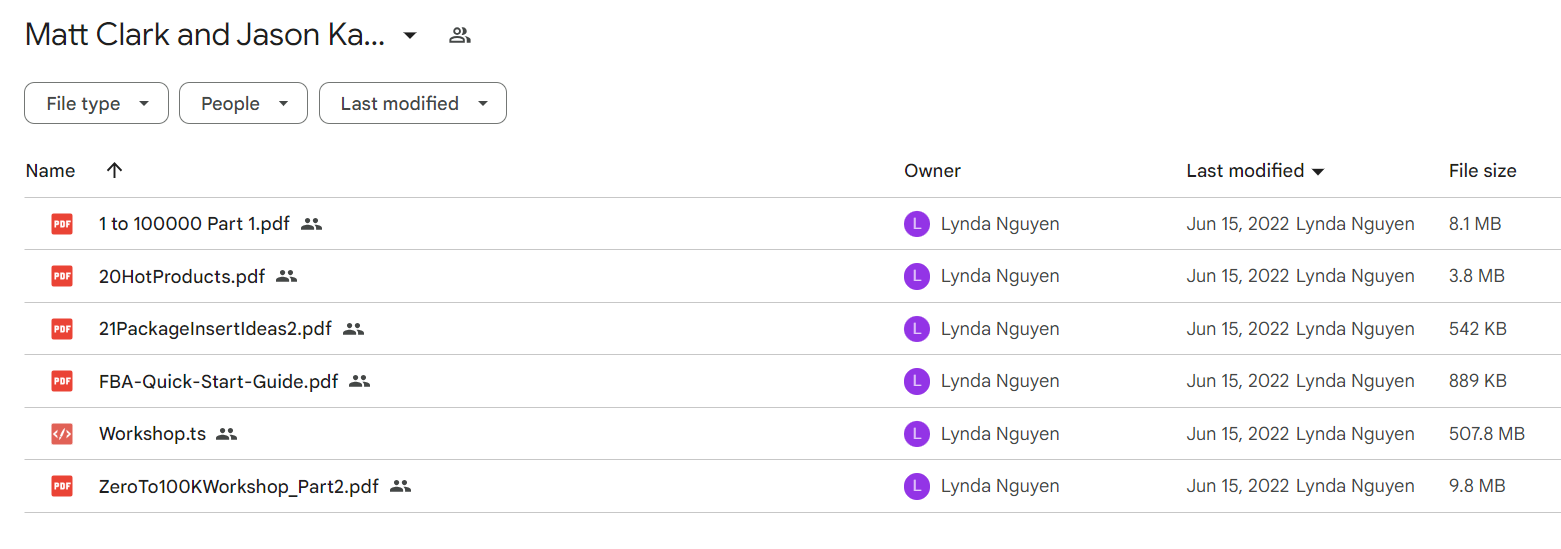This screenshot has height=549, width=1561.
Task: Click the File size column header
Action: 1482,171
